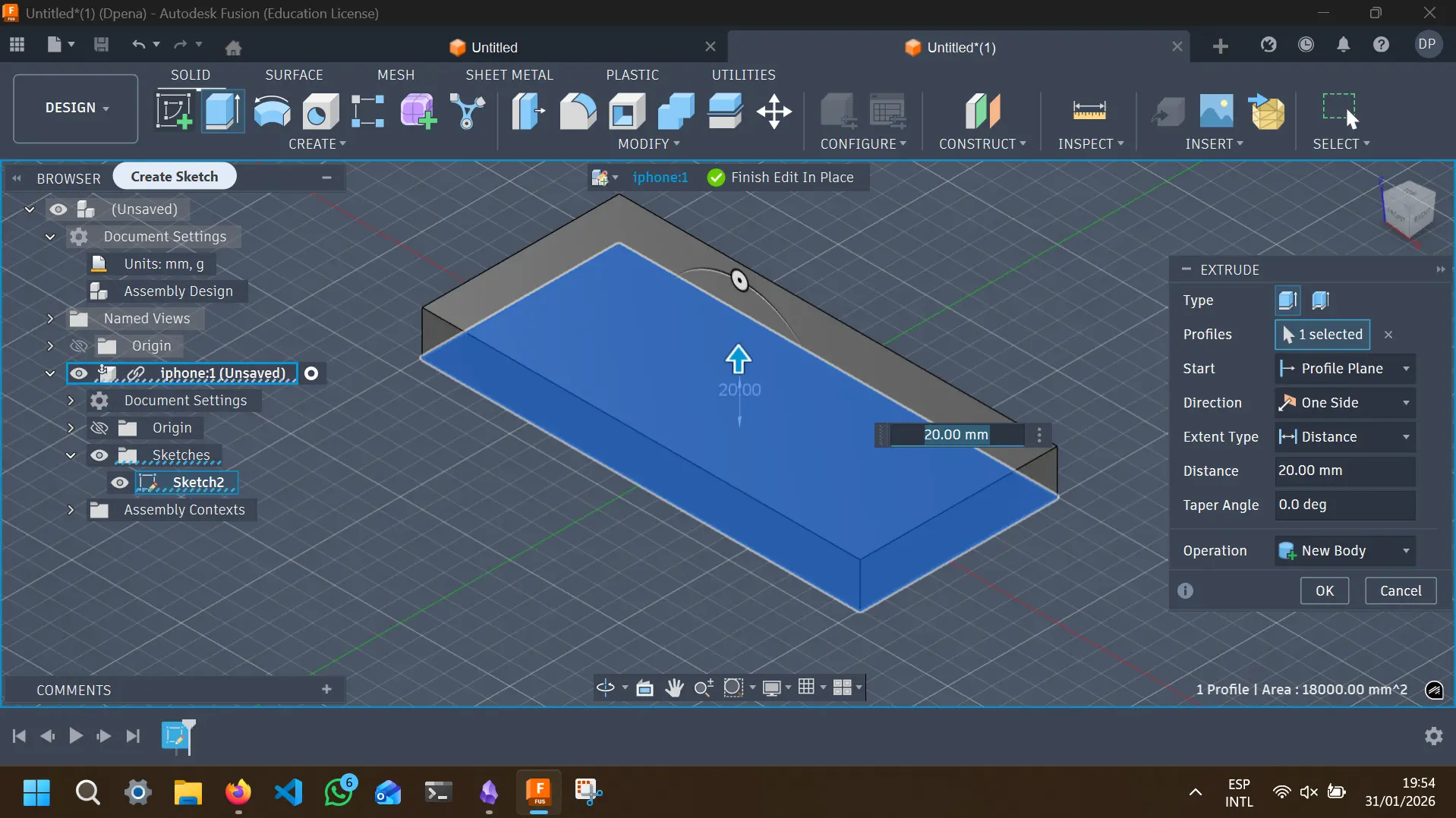Open the SHEET METAL tab
This screenshot has width=1456, height=818.
(509, 74)
